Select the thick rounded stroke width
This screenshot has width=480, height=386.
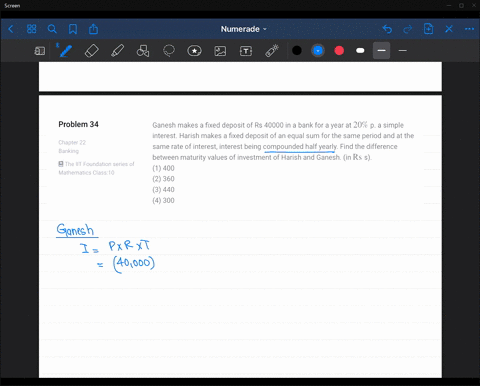tap(360, 51)
